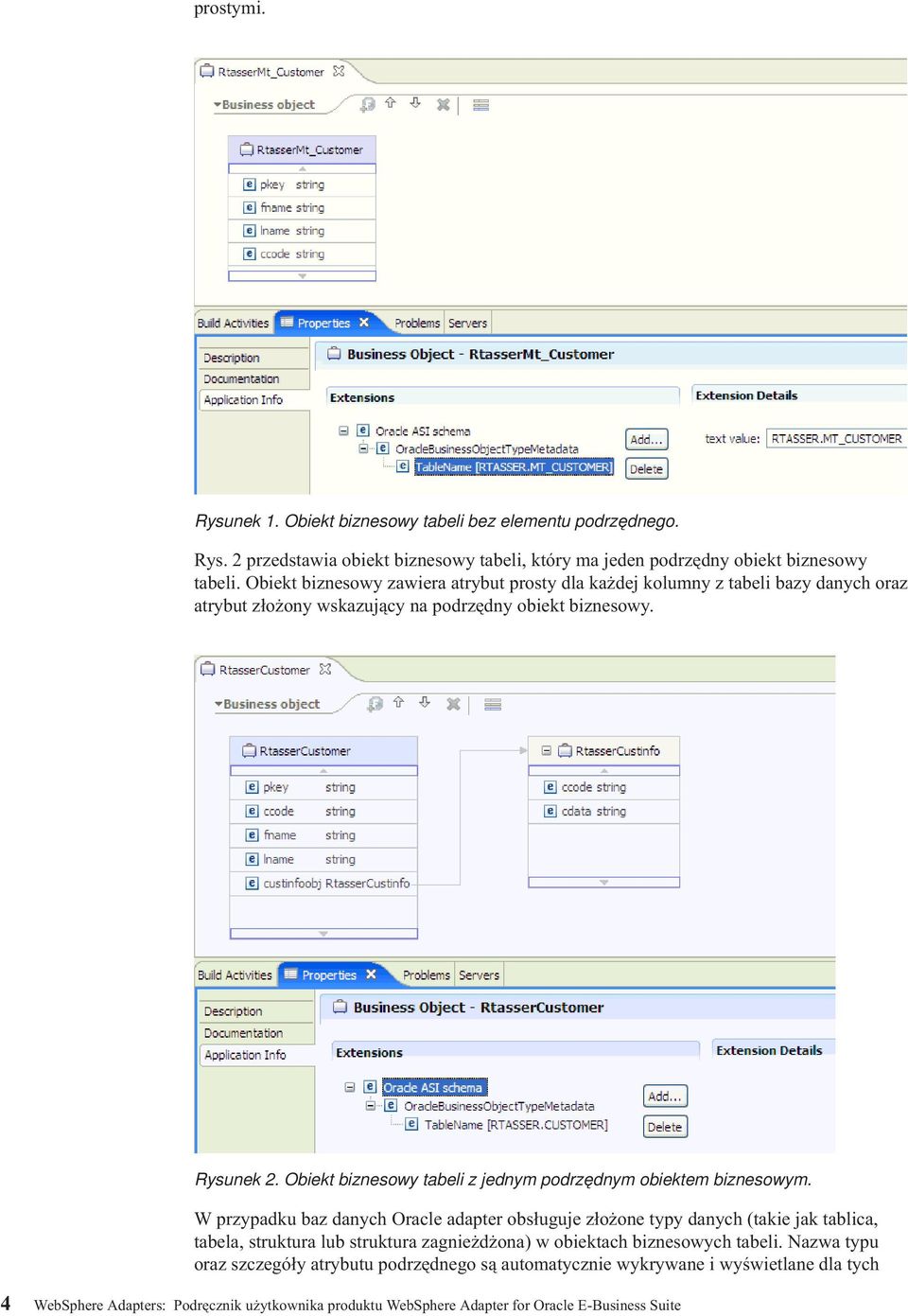This screenshot has height=1316, width=908.
Task: Switch to Build Activities tab under RtasserMt_Customer
Action: 233,324
